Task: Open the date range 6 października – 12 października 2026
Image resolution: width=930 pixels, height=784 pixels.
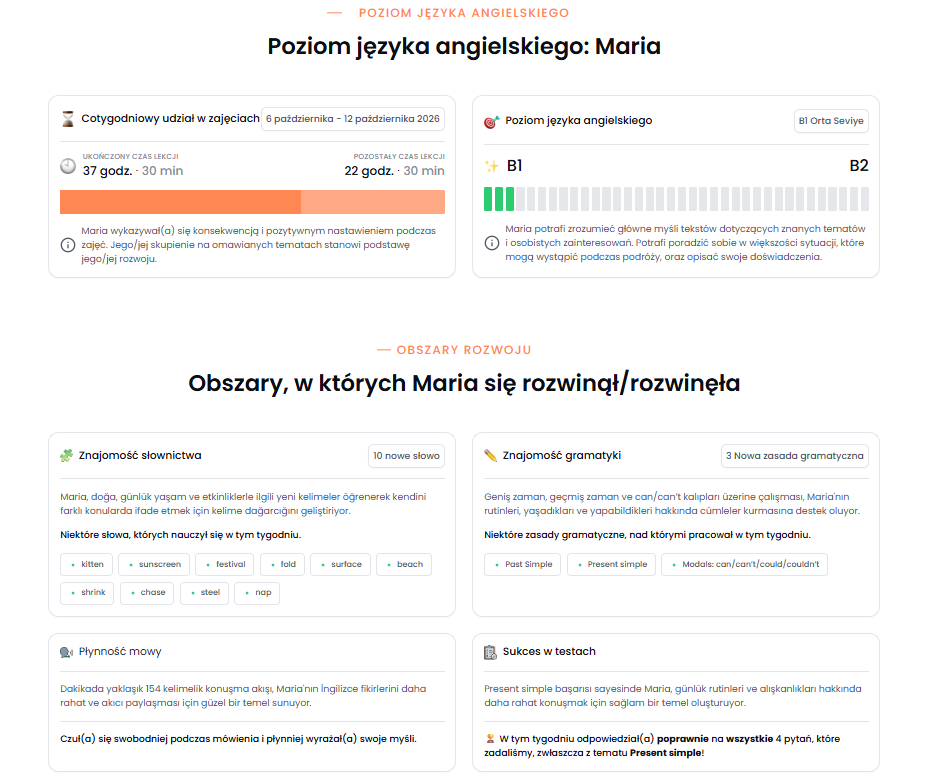Action: point(353,119)
